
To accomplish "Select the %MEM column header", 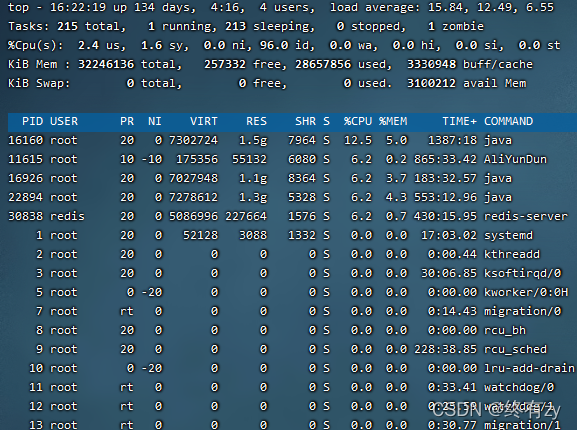I will click(x=393, y=121).
